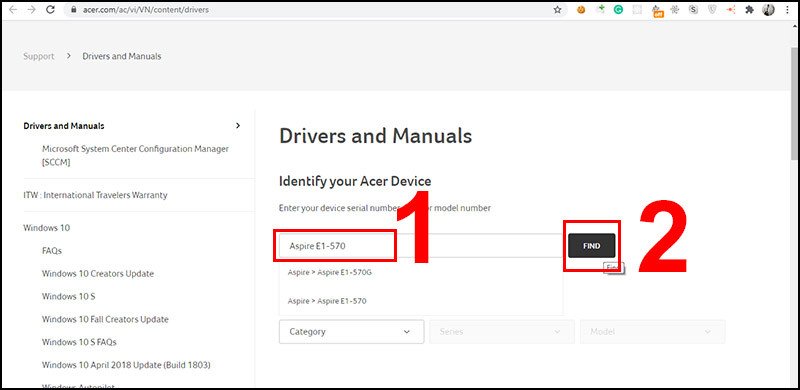Open the Windows 10 sidebar section
This screenshot has width=800, height=390.
(46, 228)
